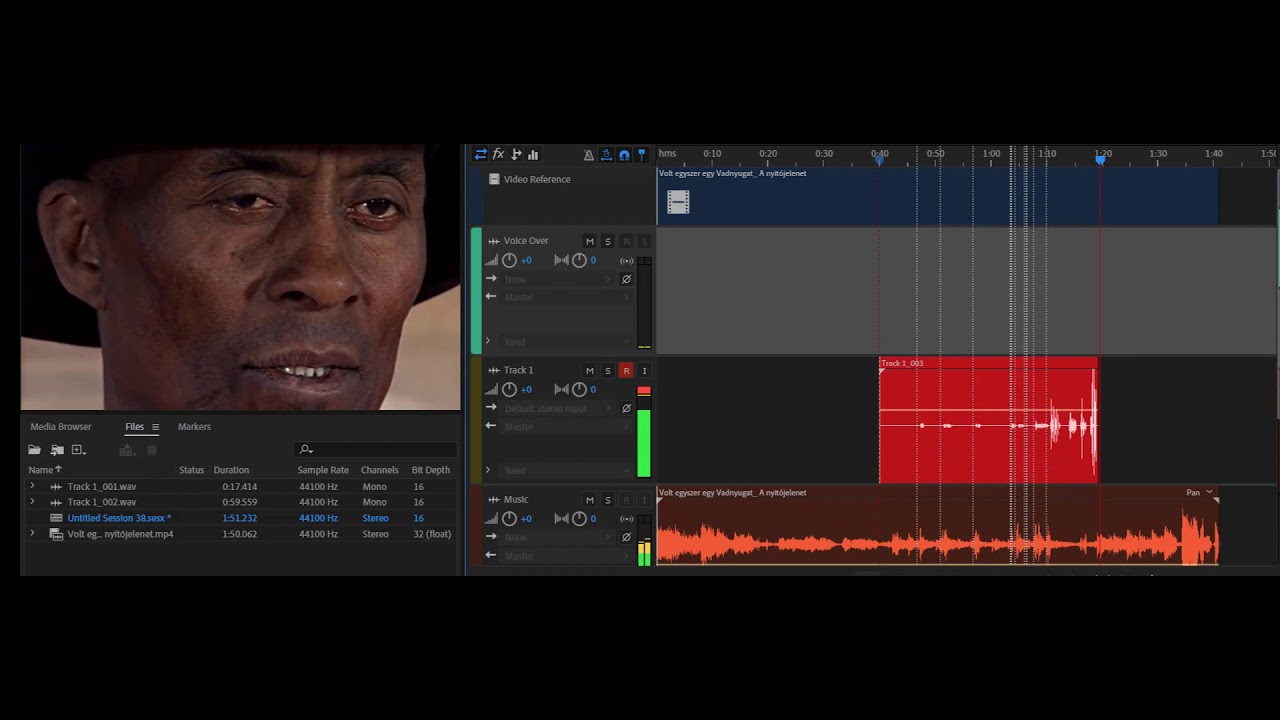Open Track 1 Default Stereo Input dropdown
The height and width of the screenshot is (720, 1280).
558,408
